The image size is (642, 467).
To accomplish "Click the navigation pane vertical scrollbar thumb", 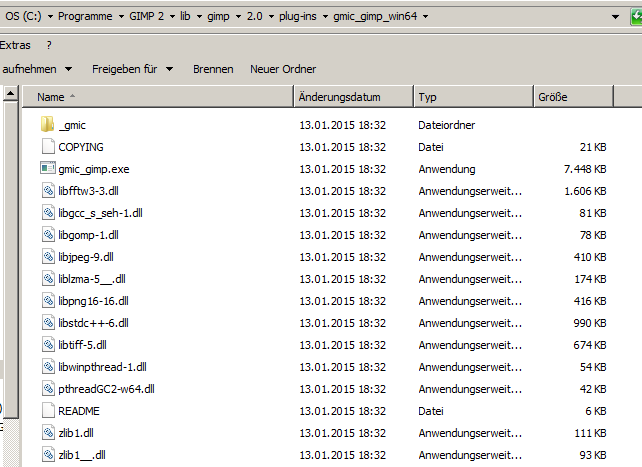I will click(11, 260).
